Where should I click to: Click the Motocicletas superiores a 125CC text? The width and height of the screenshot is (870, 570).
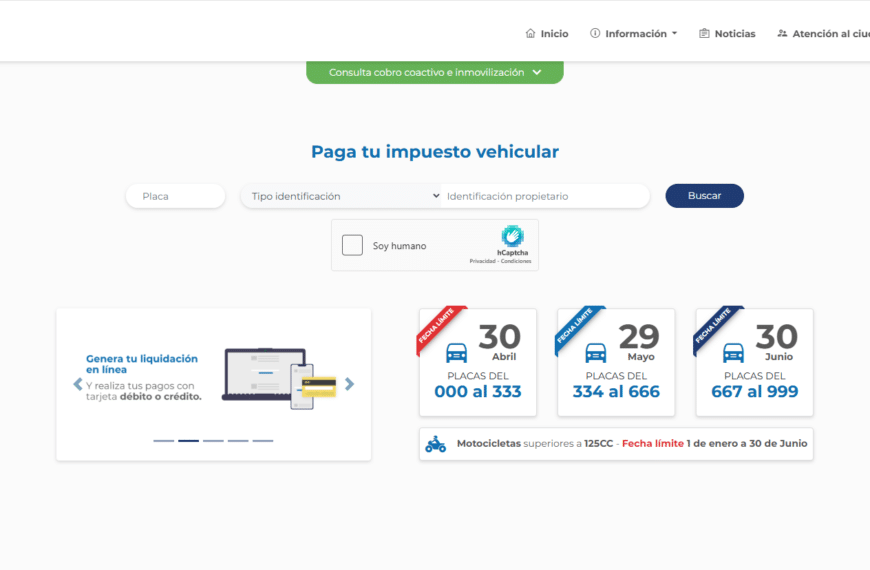point(535,443)
